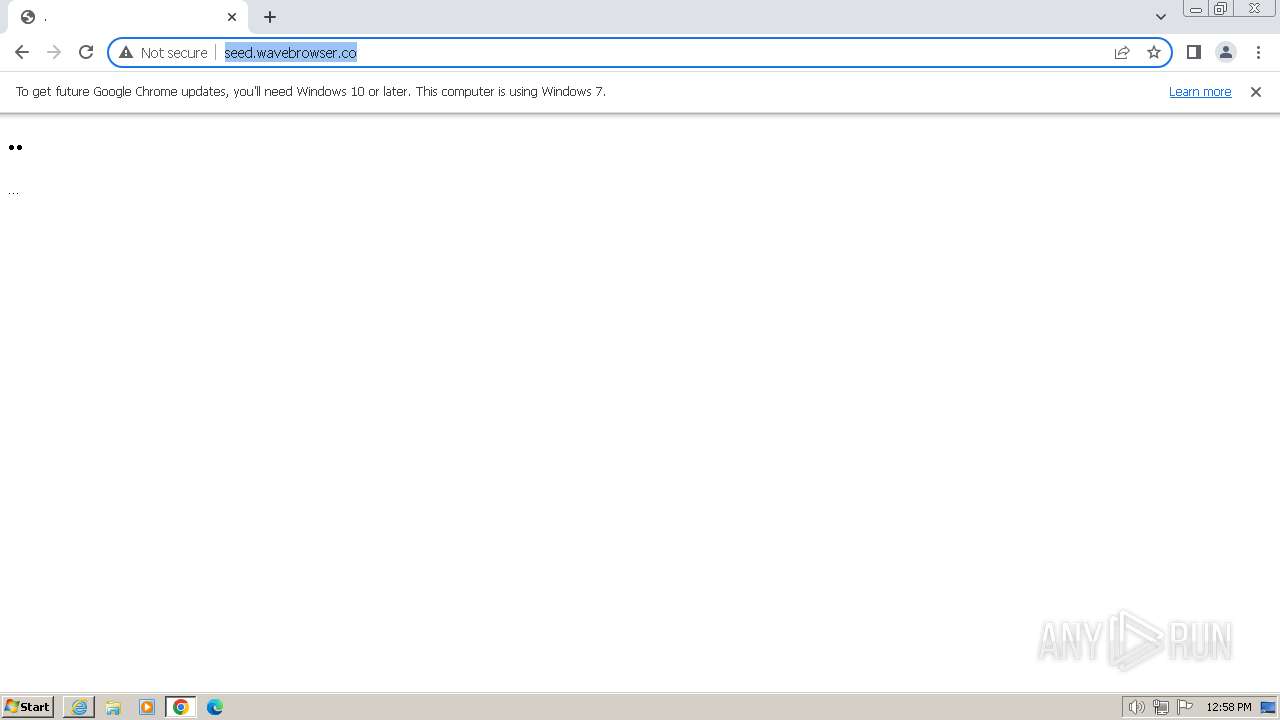
Task: Reload the current page
Action: pyautogui.click(x=86, y=52)
